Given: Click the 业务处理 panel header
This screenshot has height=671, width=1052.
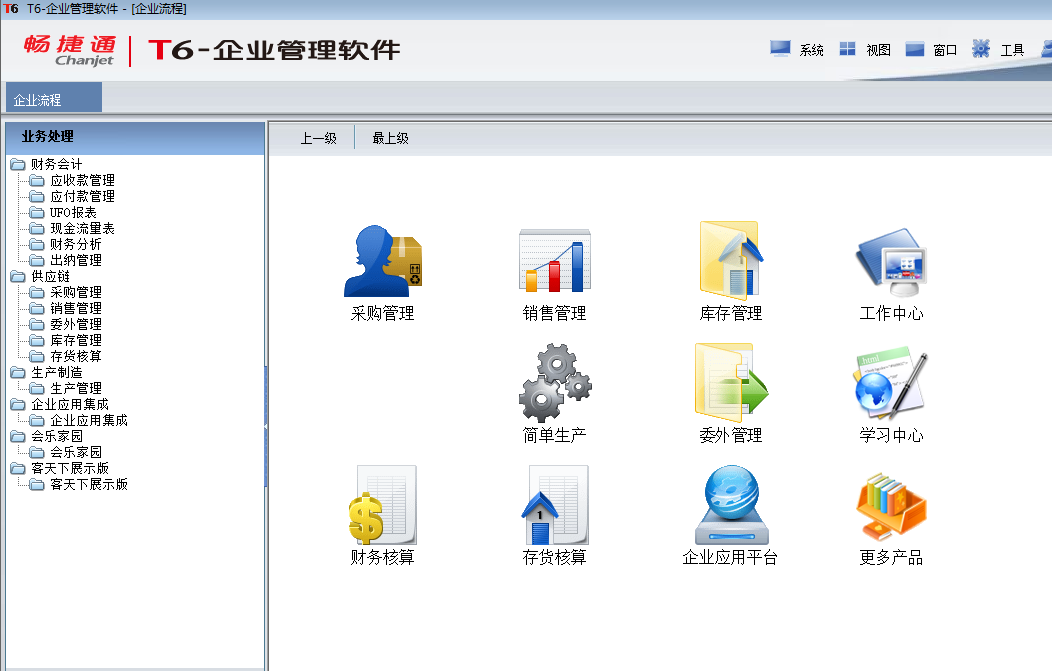Looking at the screenshot, I should [135, 138].
